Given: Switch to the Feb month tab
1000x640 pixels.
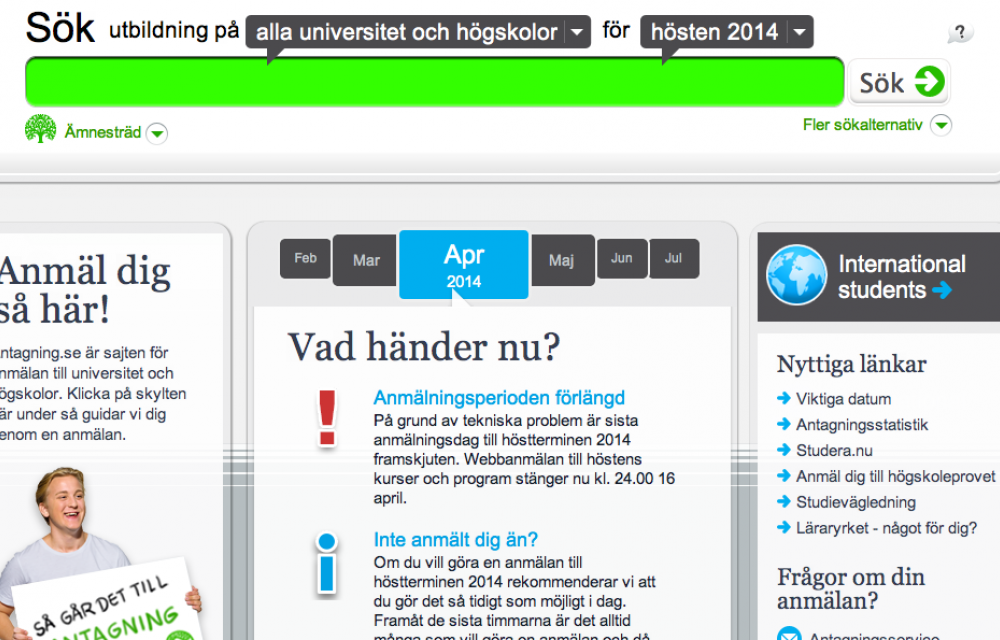Looking at the screenshot, I should click(x=305, y=258).
